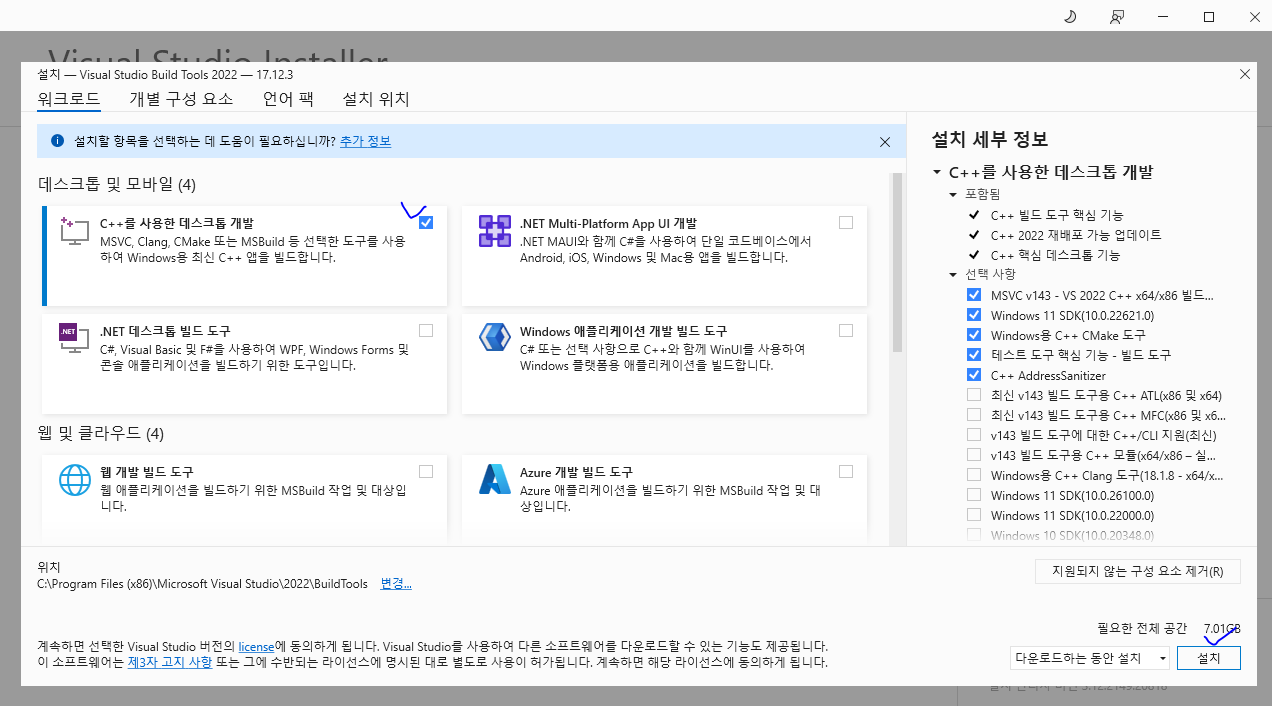This screenshot has width=1272, height=706.
Task: Check the 웹 개발 빌드 도구 workload
Action: (426, 471)
